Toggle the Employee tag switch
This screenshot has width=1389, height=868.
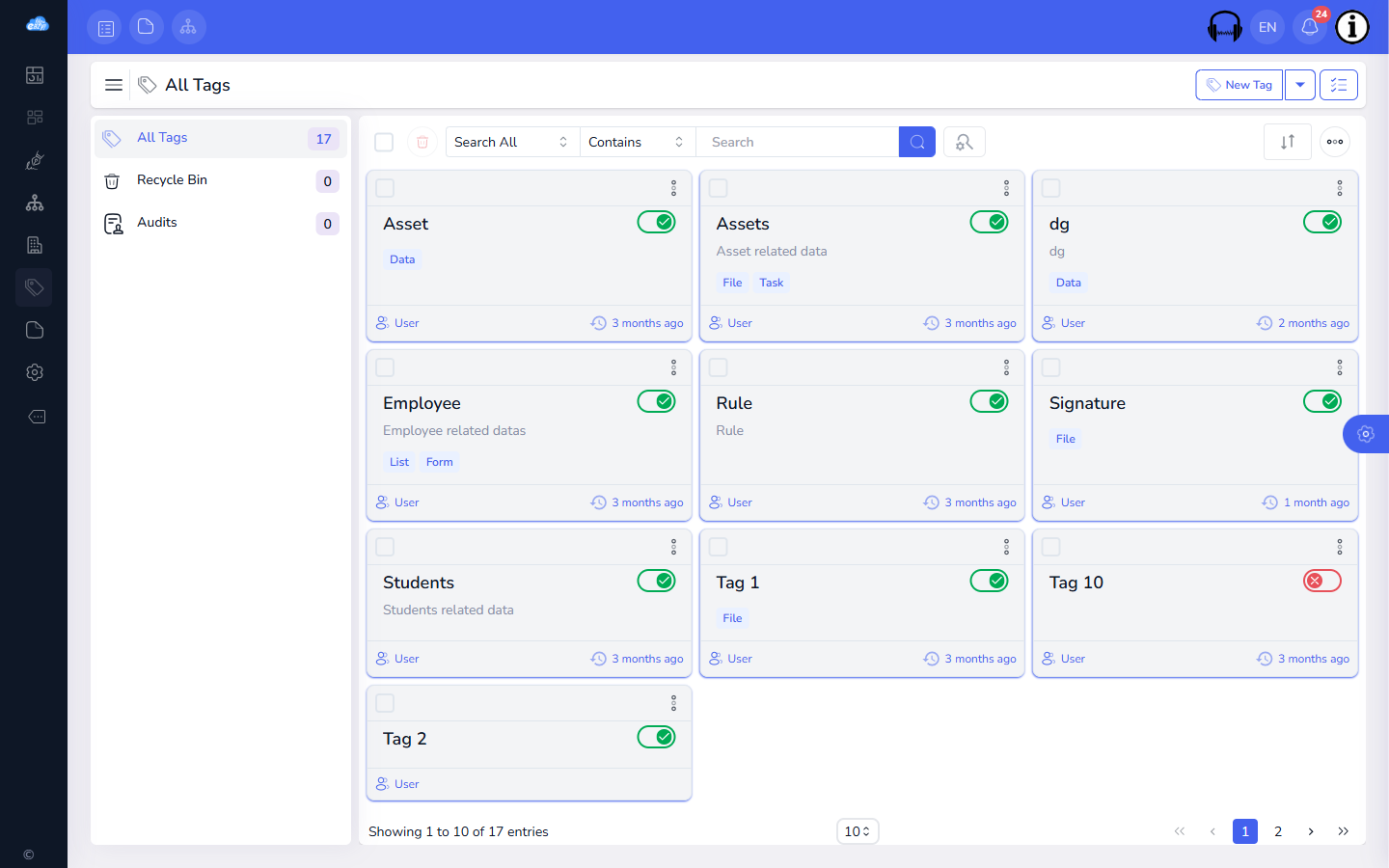click(657, 401)
